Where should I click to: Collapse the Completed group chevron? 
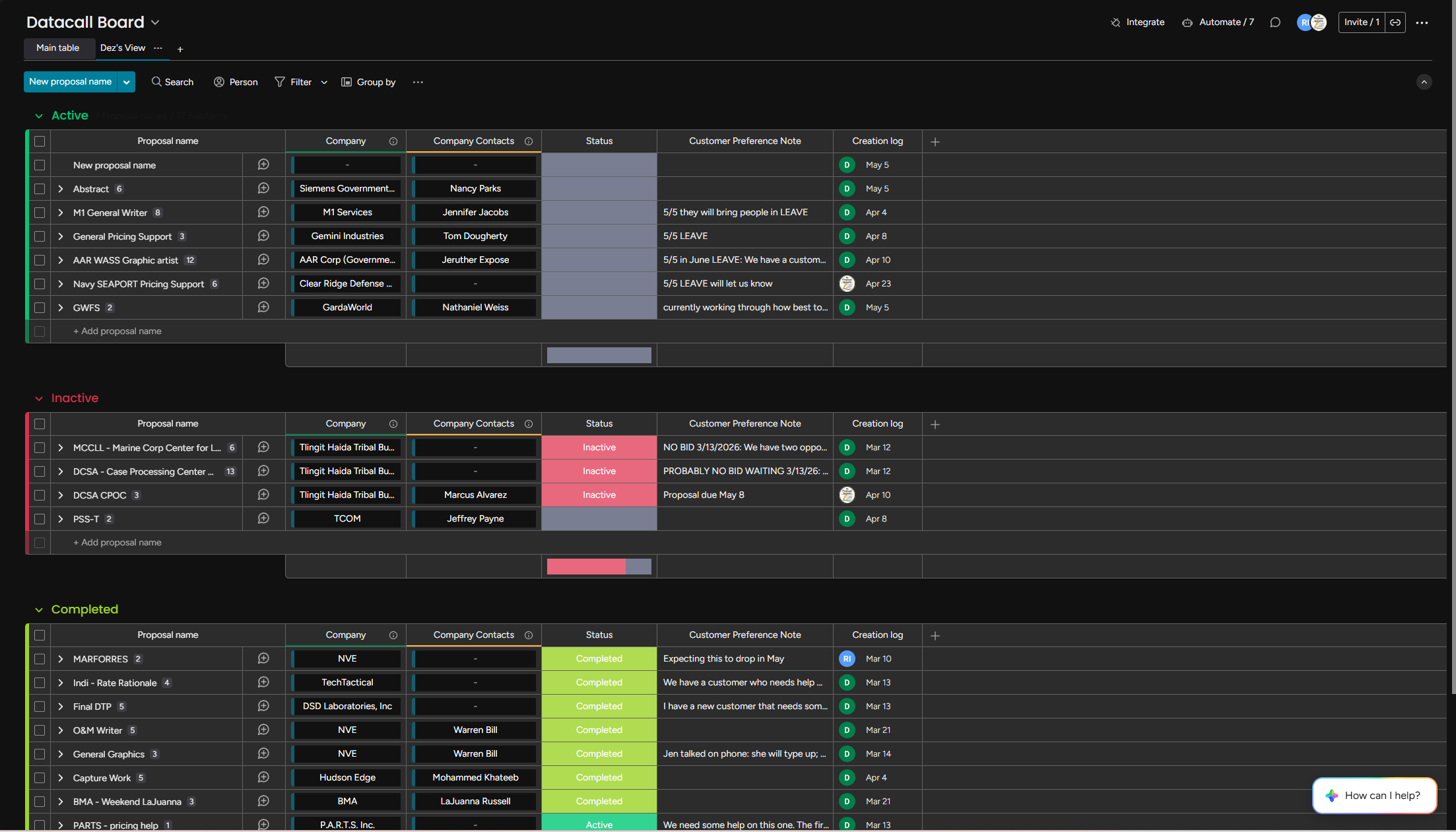[39, 610]
